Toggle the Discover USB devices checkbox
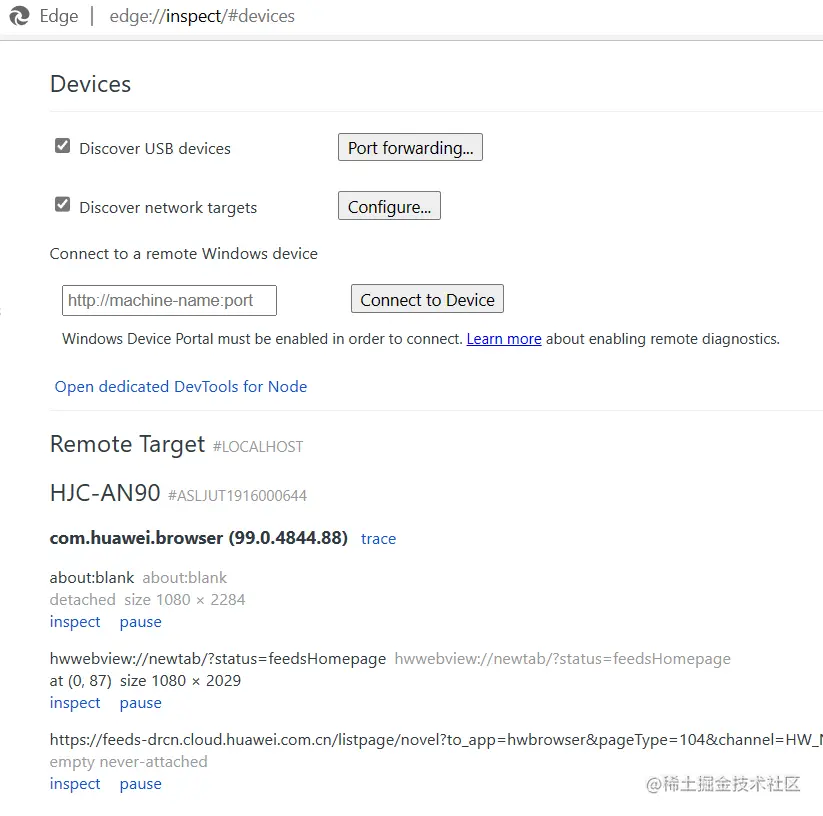Image resolution: width=823 pixels, height=816 pixels. pyautogui.click(x=62, y=146)
